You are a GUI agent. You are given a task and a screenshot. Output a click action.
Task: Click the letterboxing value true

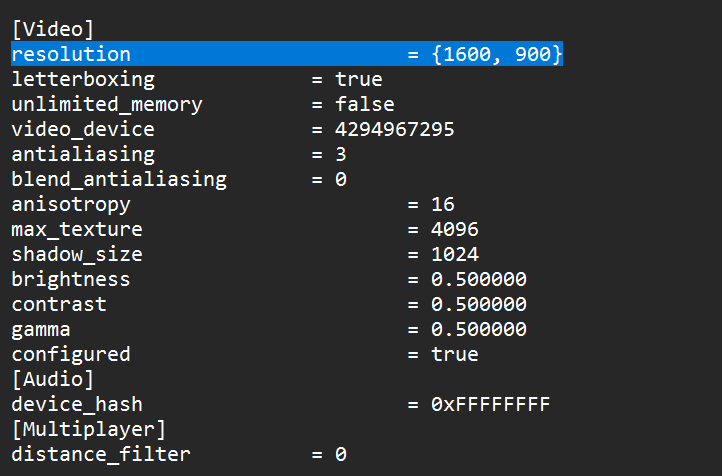coord(359,79)
